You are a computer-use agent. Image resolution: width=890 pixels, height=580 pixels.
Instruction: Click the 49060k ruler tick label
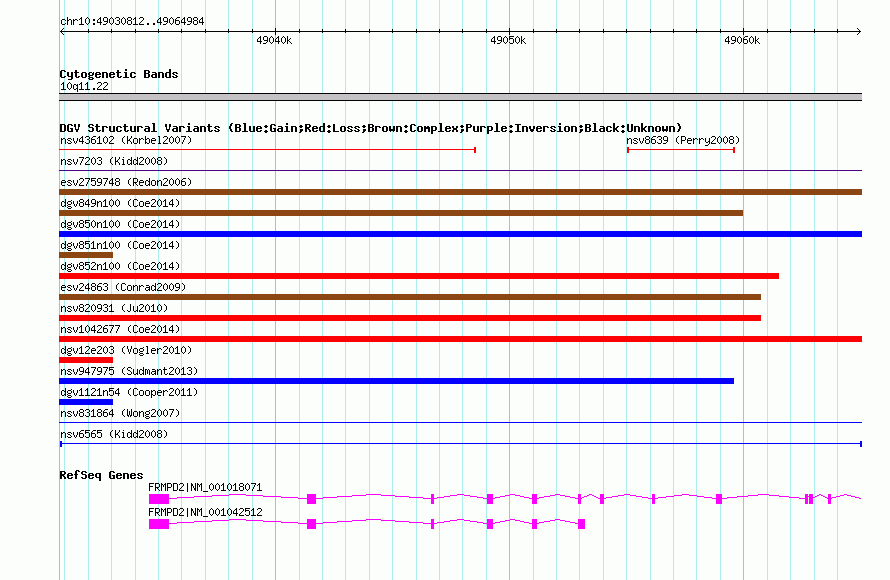[x=742, y=40]
